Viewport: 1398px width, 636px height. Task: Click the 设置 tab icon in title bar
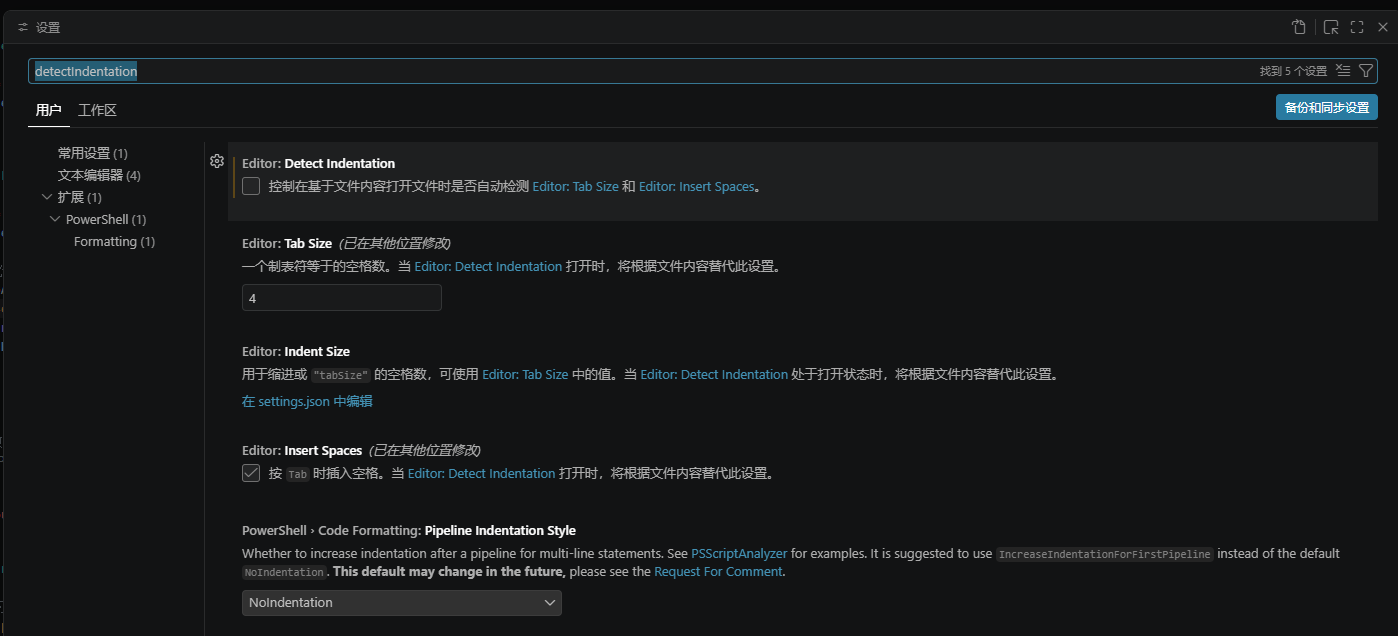23,28
